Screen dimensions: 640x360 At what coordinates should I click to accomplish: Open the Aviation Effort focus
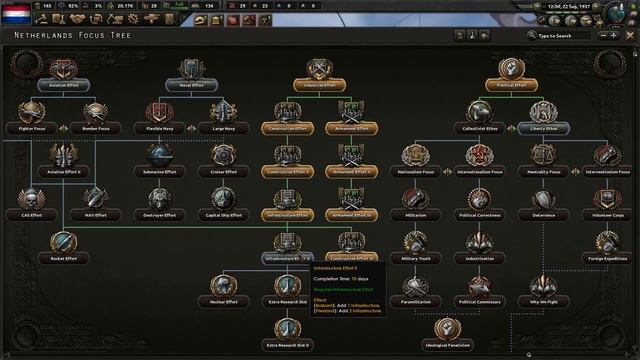coord(63,75)
